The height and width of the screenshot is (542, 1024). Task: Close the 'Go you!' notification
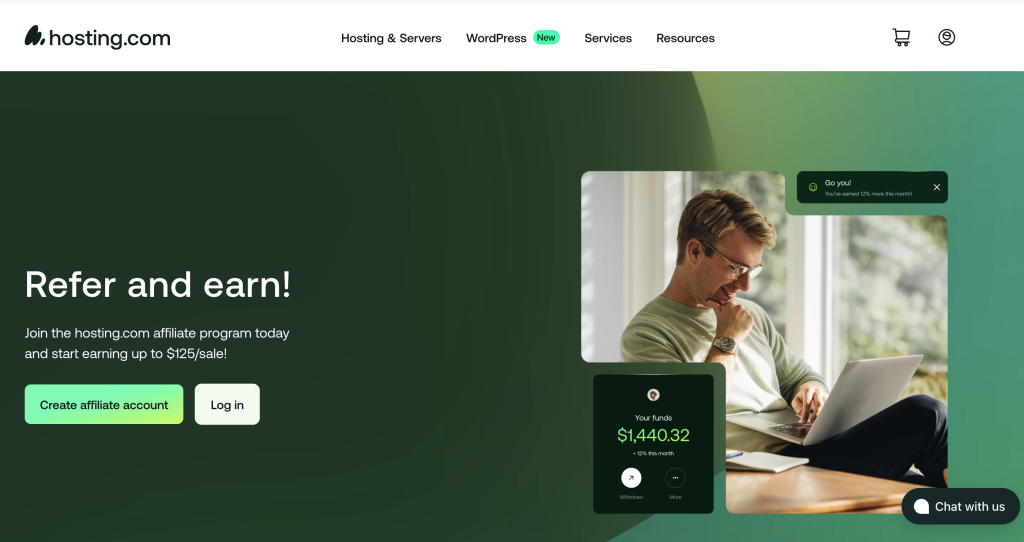(936, 187)
